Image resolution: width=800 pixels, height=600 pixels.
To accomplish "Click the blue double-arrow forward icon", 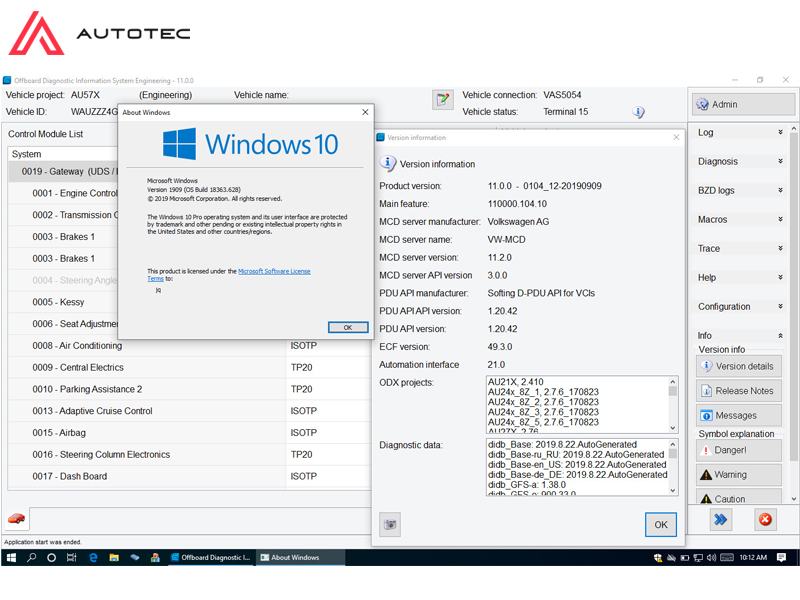I will 720,519.
